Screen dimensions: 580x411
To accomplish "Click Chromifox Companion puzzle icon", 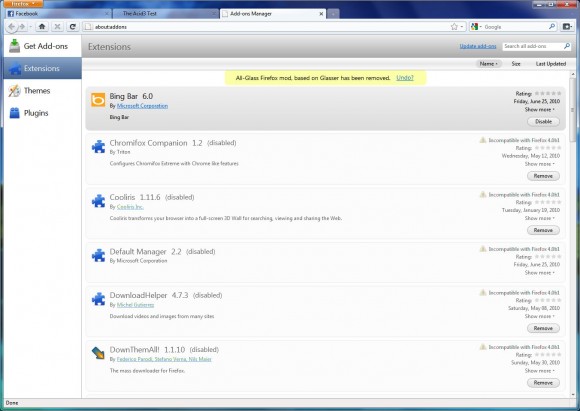I will pyautogui.click(x=98, y=147).
